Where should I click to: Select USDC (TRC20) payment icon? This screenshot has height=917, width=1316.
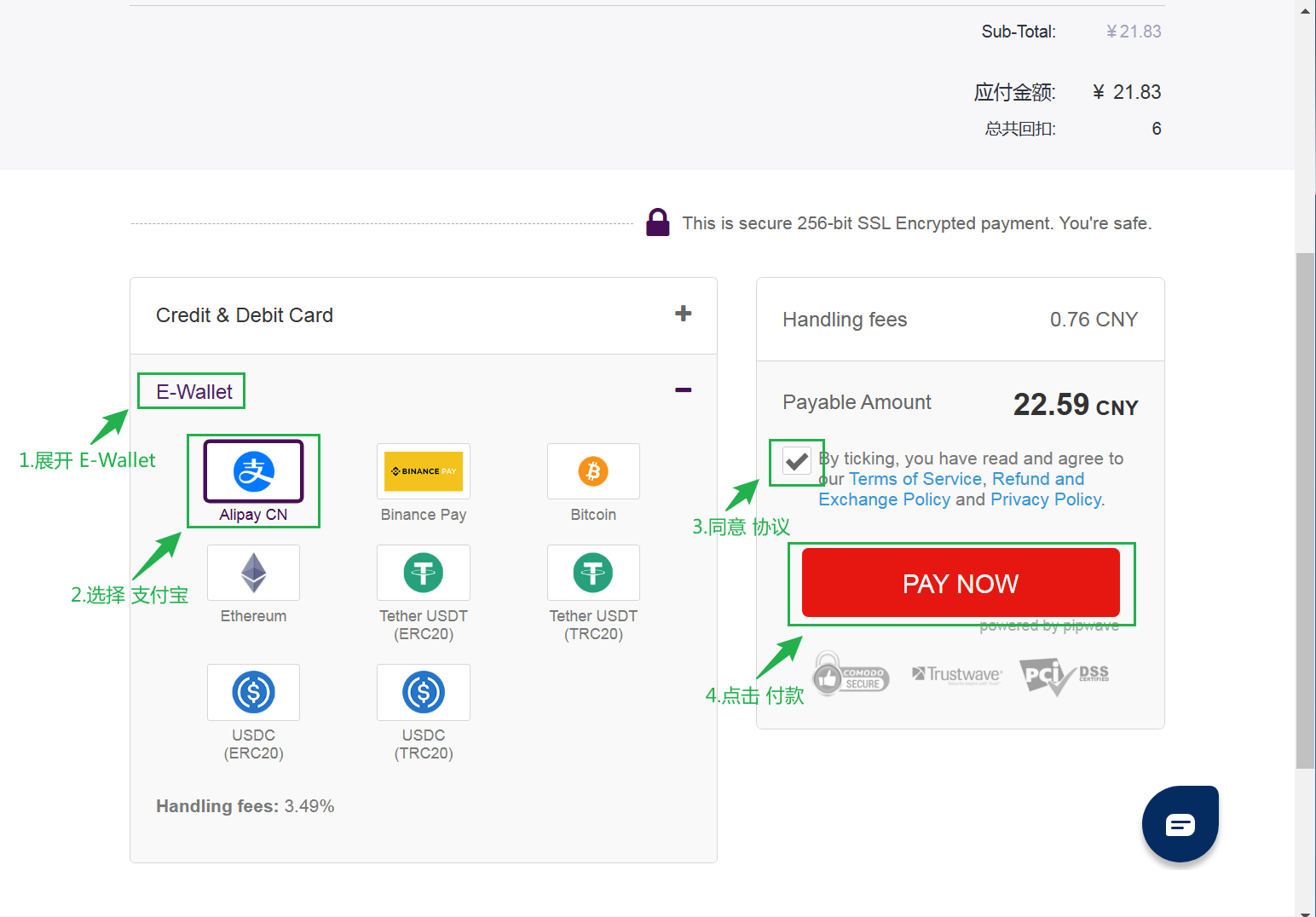pyautogui.click(x=424, y=692)
